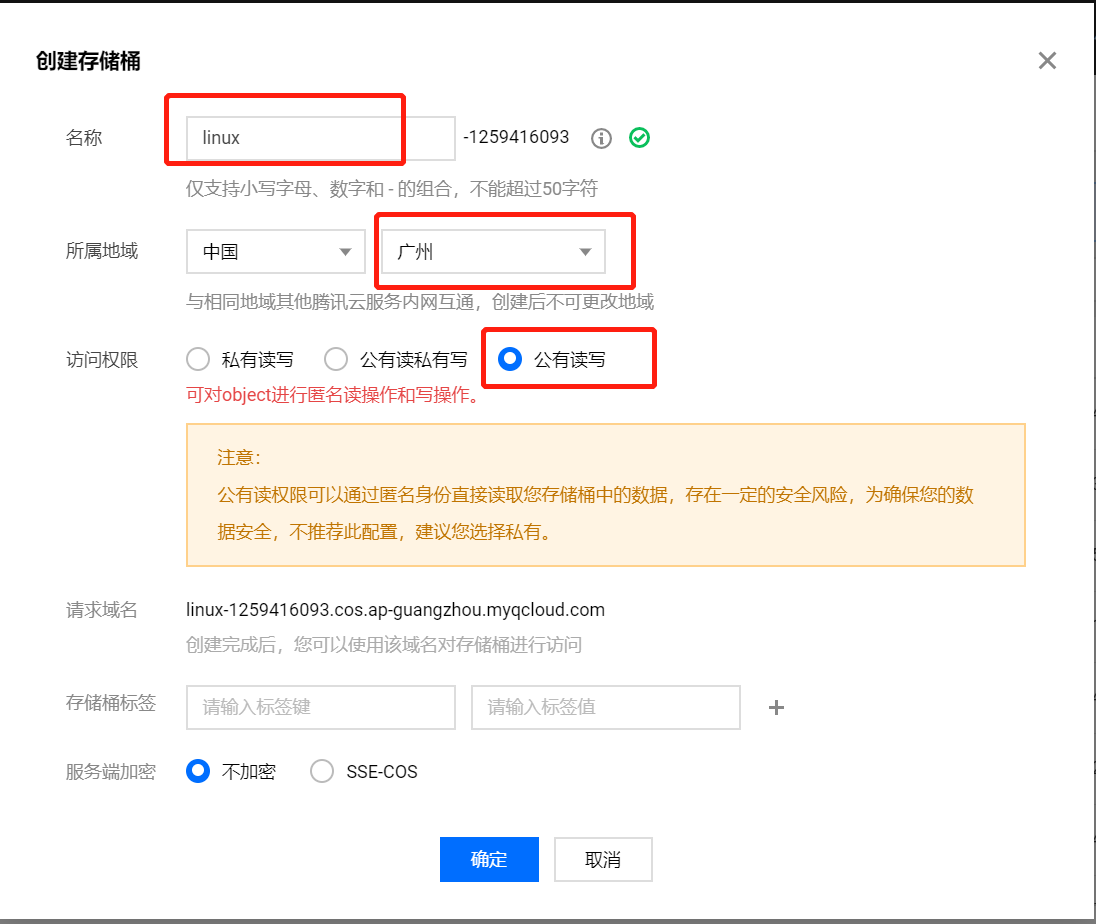Click the 创建存储桶 dialog title
The image size is (1096, 924).
pyautogui.click(x=88, y=62)
